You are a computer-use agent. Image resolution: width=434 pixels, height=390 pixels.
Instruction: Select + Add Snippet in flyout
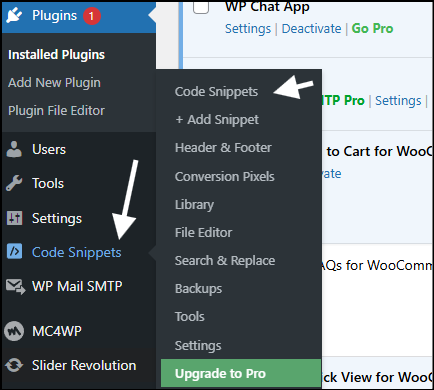(217, 120)
